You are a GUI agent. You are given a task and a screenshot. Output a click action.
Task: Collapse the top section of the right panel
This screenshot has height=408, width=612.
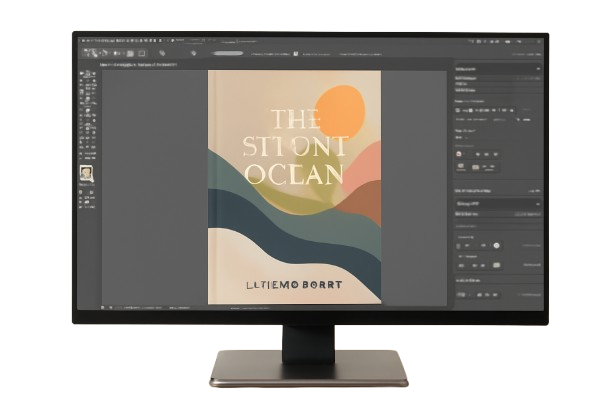pyautogui.click(x=537, y=69)
